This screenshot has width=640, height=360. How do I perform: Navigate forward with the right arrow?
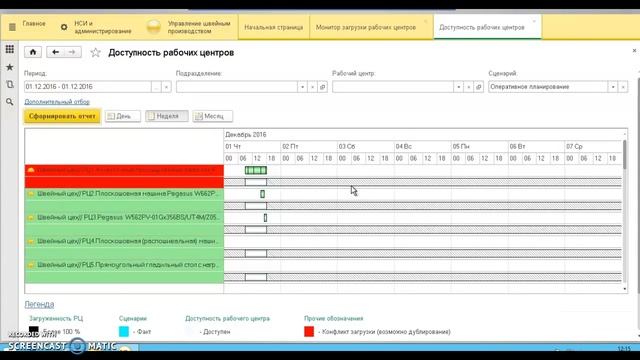[72, 52]
